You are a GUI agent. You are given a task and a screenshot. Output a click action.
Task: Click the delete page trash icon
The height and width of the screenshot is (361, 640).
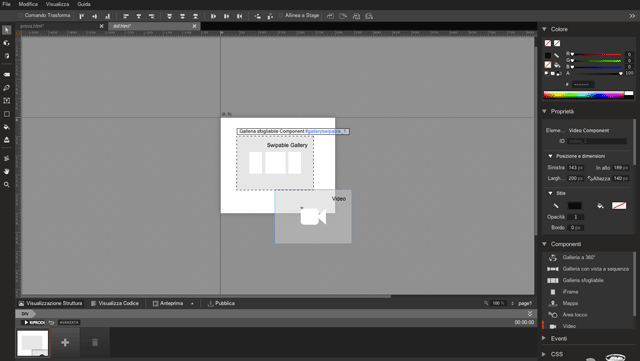(x=95, y=342)
